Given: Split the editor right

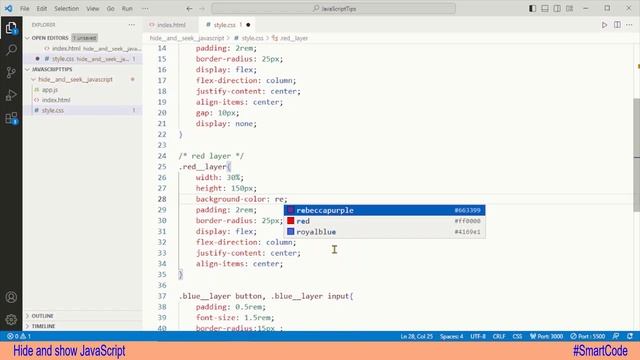Looking at the screenshot, I should 617,25.
